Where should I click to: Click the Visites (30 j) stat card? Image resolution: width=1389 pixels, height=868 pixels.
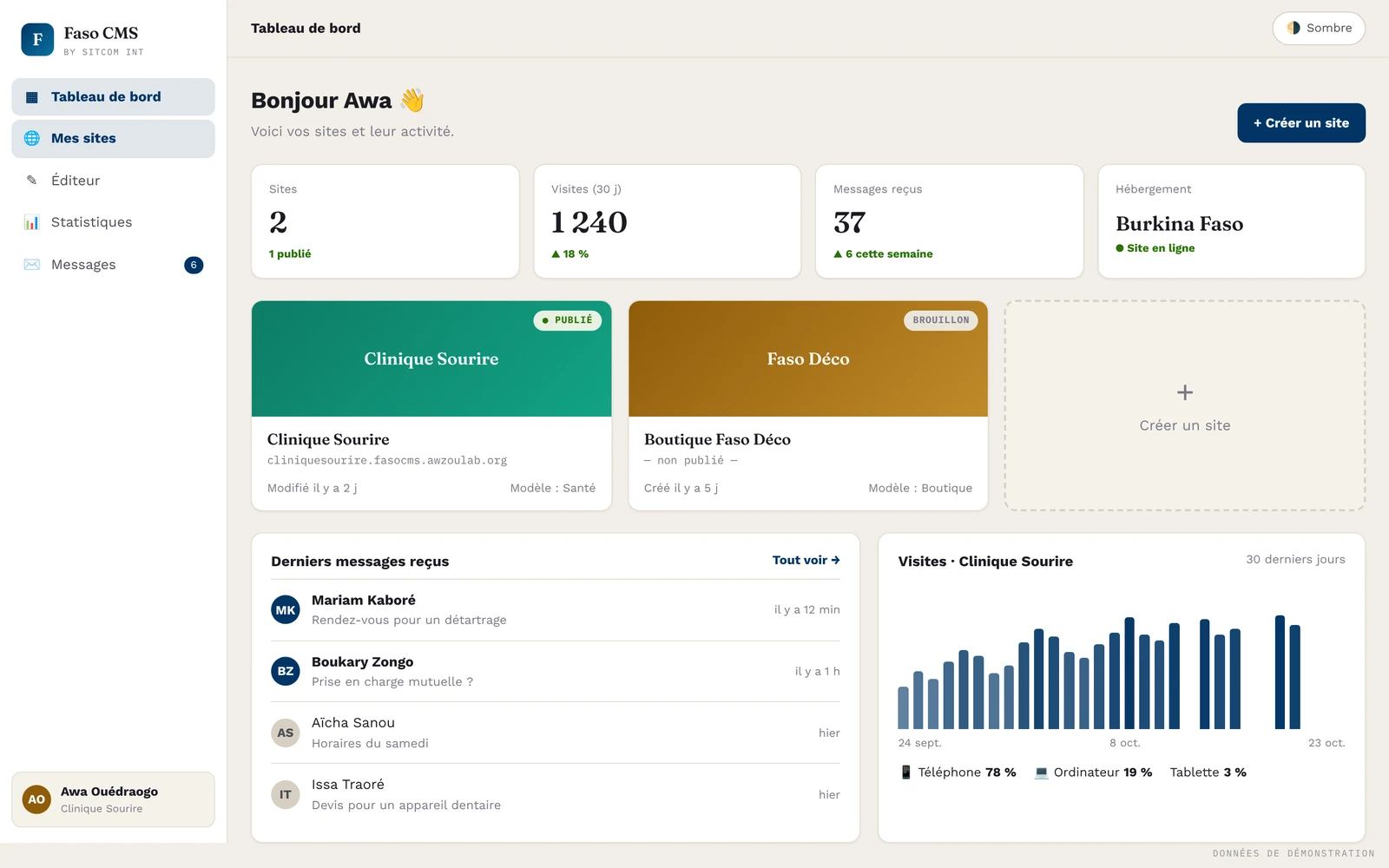[667, 221]
